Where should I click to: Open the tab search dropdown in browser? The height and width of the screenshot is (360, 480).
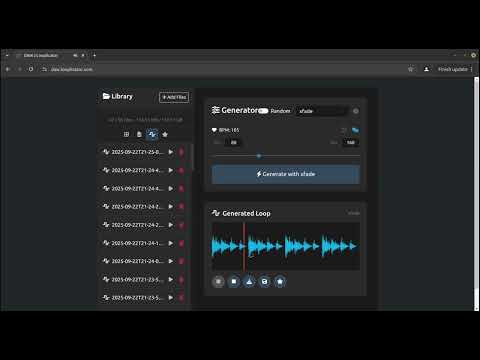(x=7, y=55)
